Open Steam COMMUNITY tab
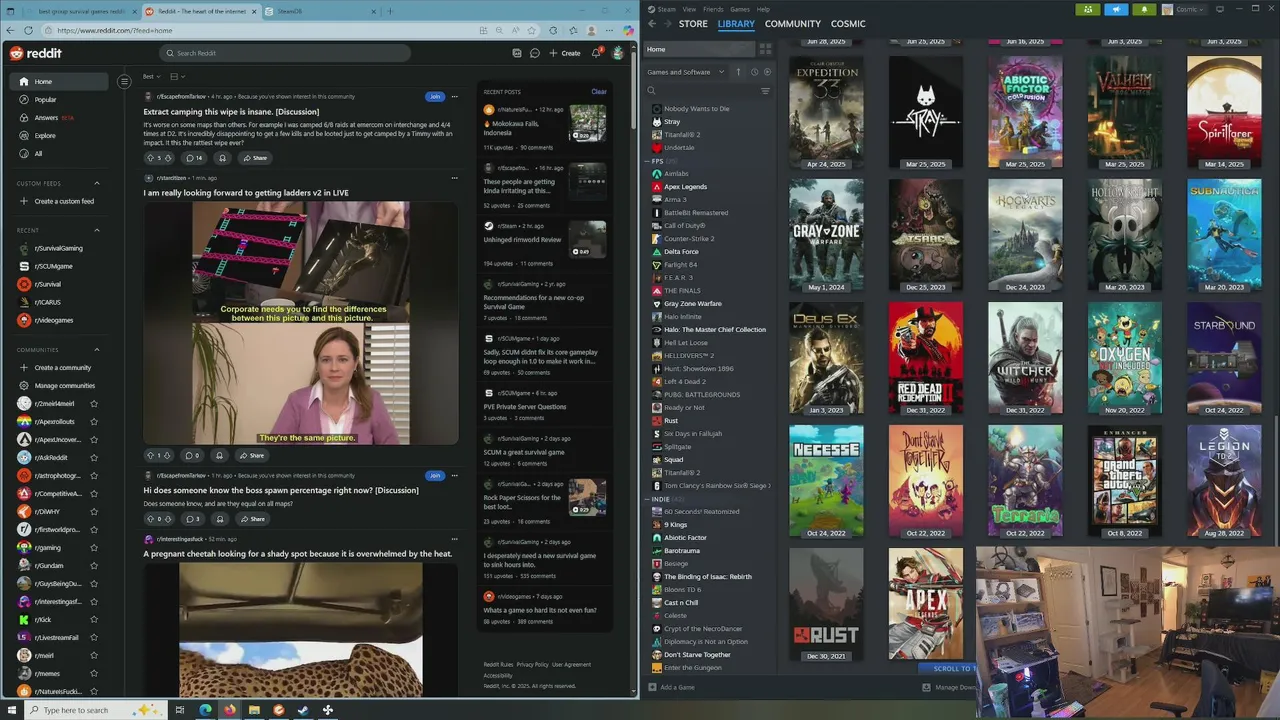1280x720 pixels. tap(793, 24)
